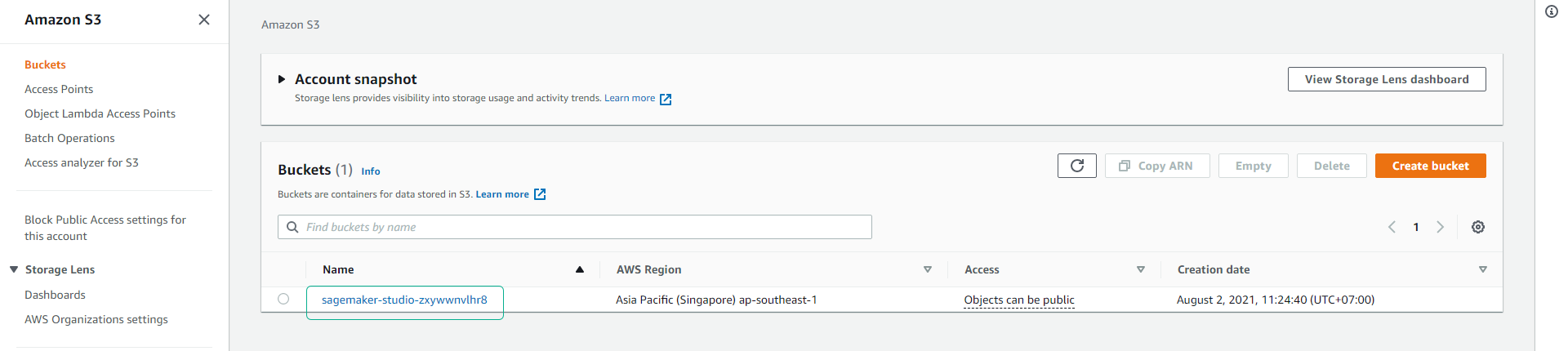Open table preferences gear icon

(x=1478, y=227)
